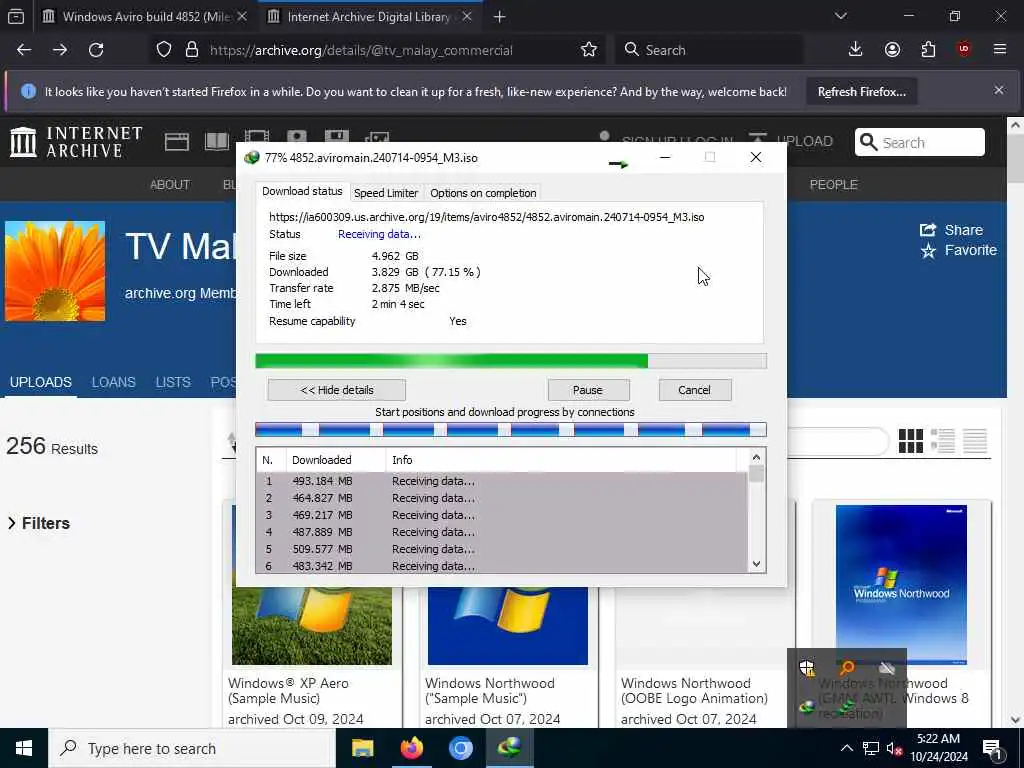
Task: Select the Download status tab
Action: 302,191
